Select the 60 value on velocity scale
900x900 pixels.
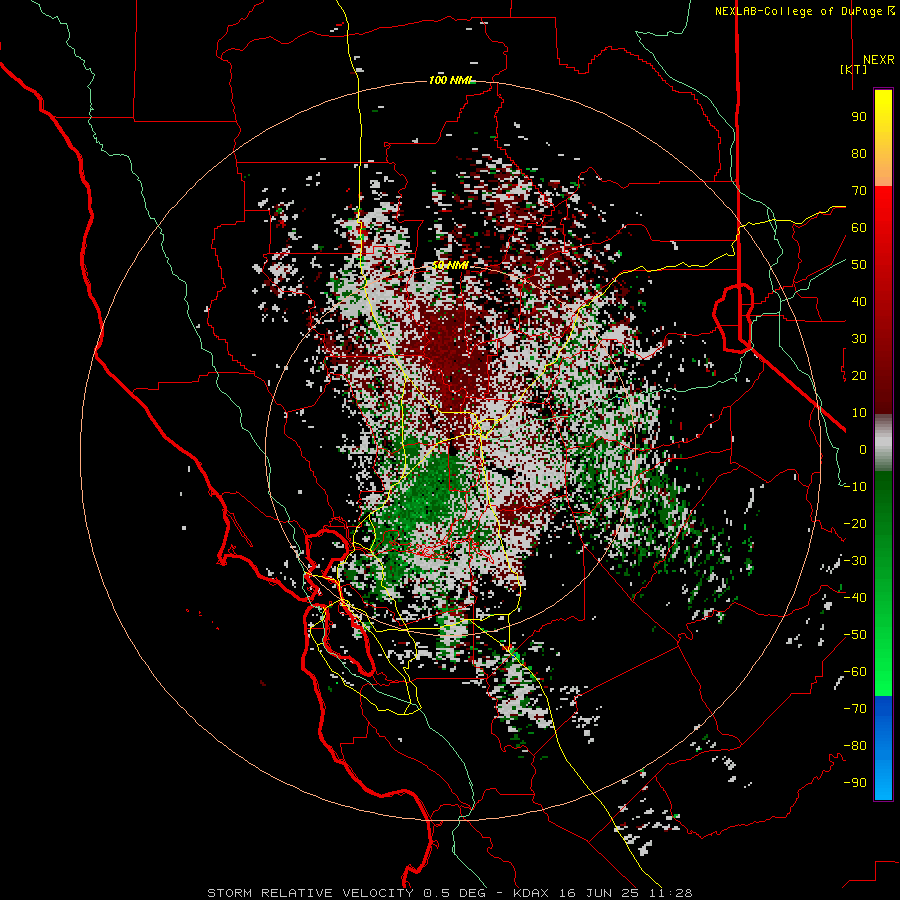point(859,227)
